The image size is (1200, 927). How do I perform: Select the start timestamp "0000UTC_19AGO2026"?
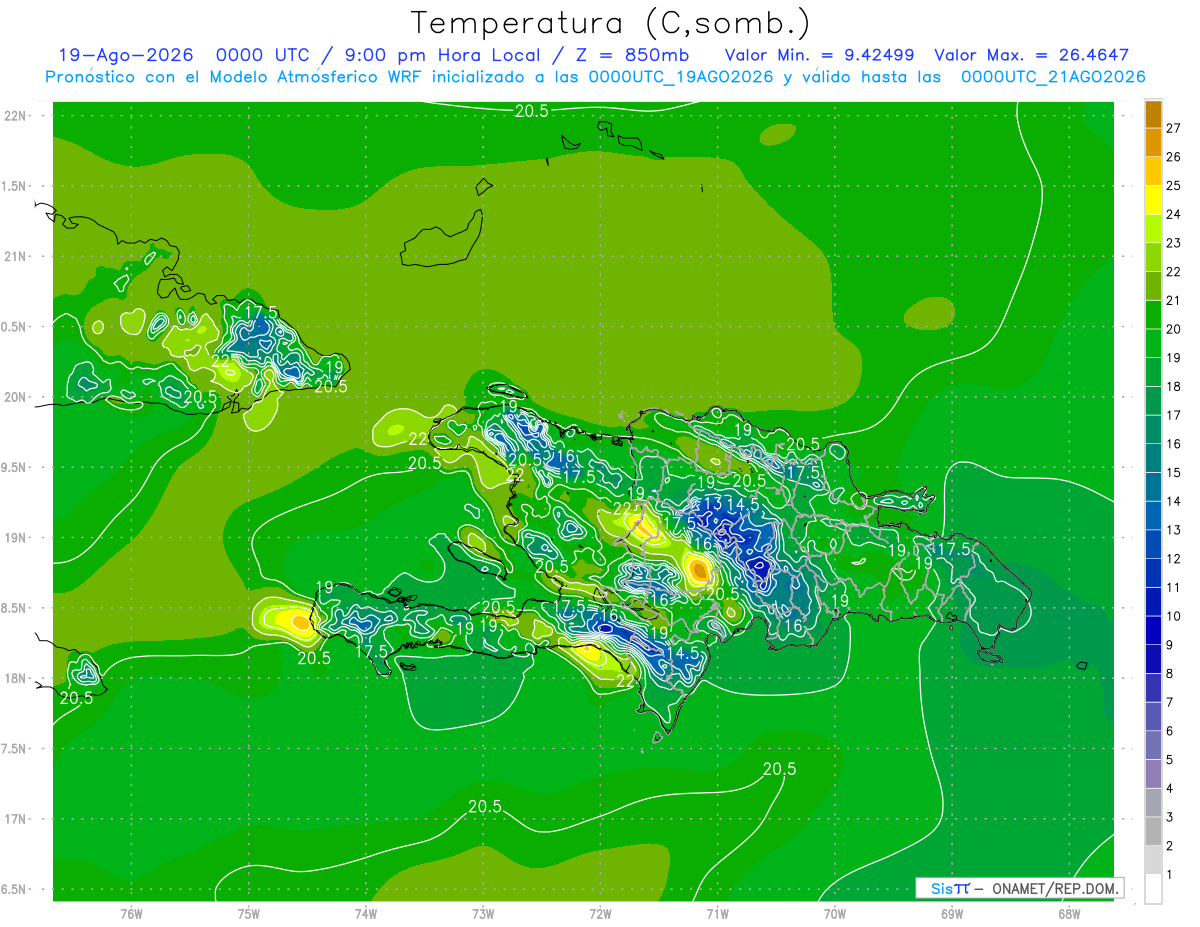click(681, 77)
